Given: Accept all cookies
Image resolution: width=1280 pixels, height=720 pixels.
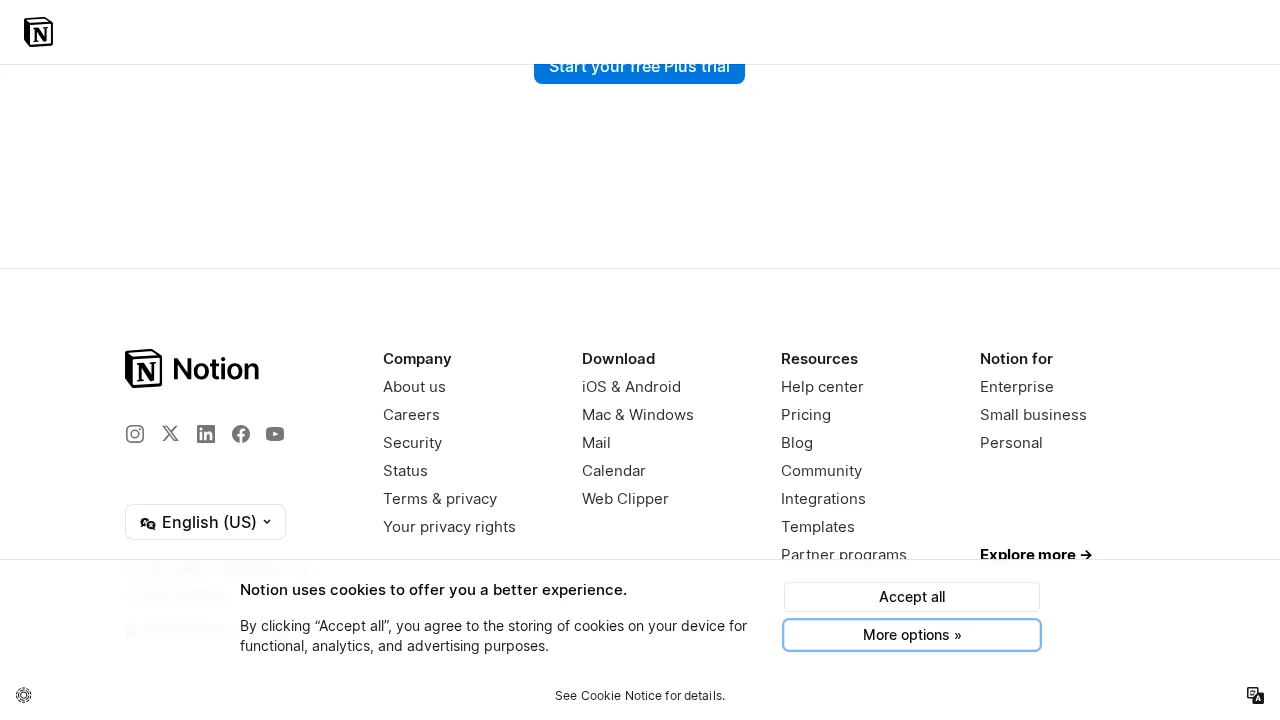Looking at the screenshot, I should tap(911, 597).
